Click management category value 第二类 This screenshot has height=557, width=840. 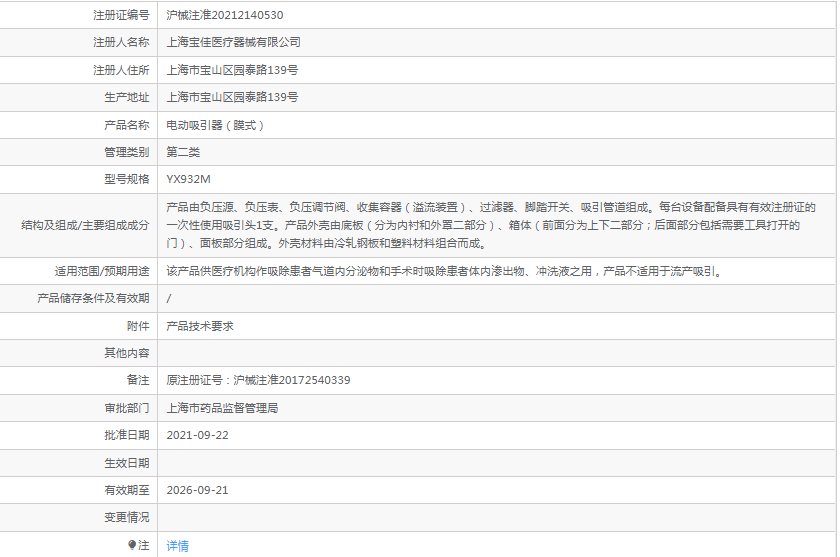point(183,152)
